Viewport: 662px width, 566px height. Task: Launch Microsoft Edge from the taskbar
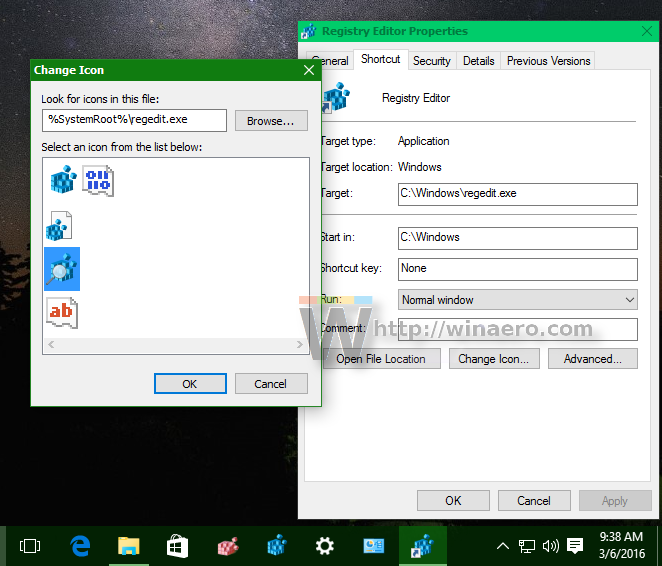coord(80,546)
